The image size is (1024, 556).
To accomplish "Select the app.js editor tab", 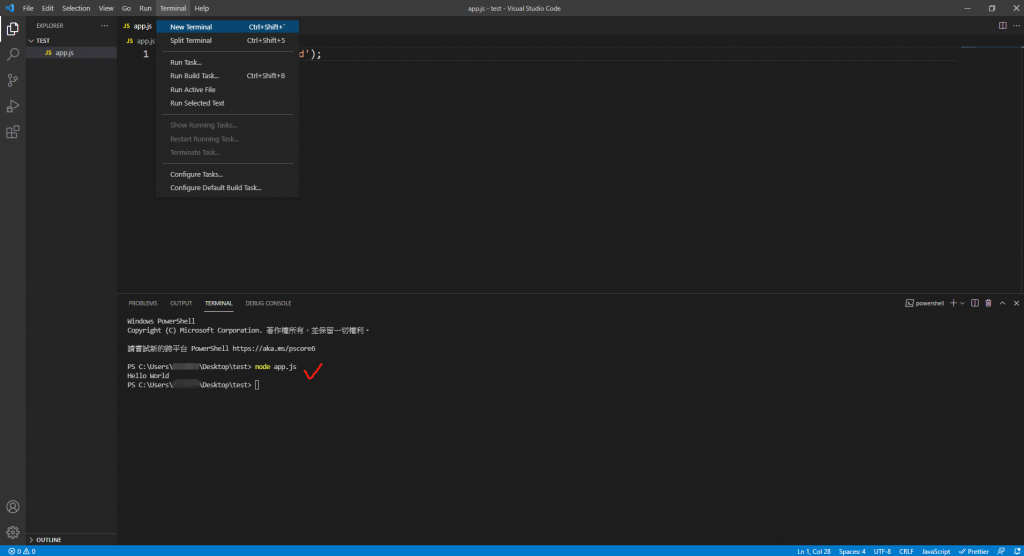I will tap(137, 26).
